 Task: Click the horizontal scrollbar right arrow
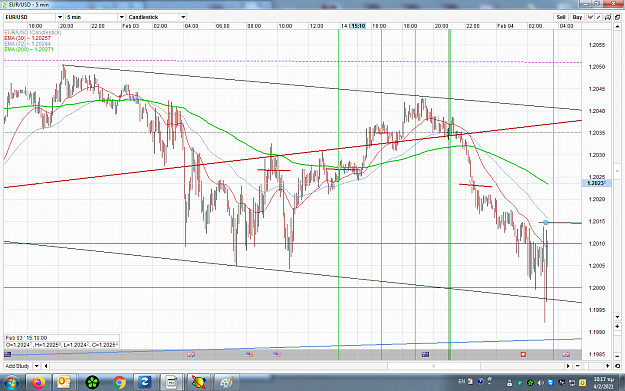coord(568,366)
